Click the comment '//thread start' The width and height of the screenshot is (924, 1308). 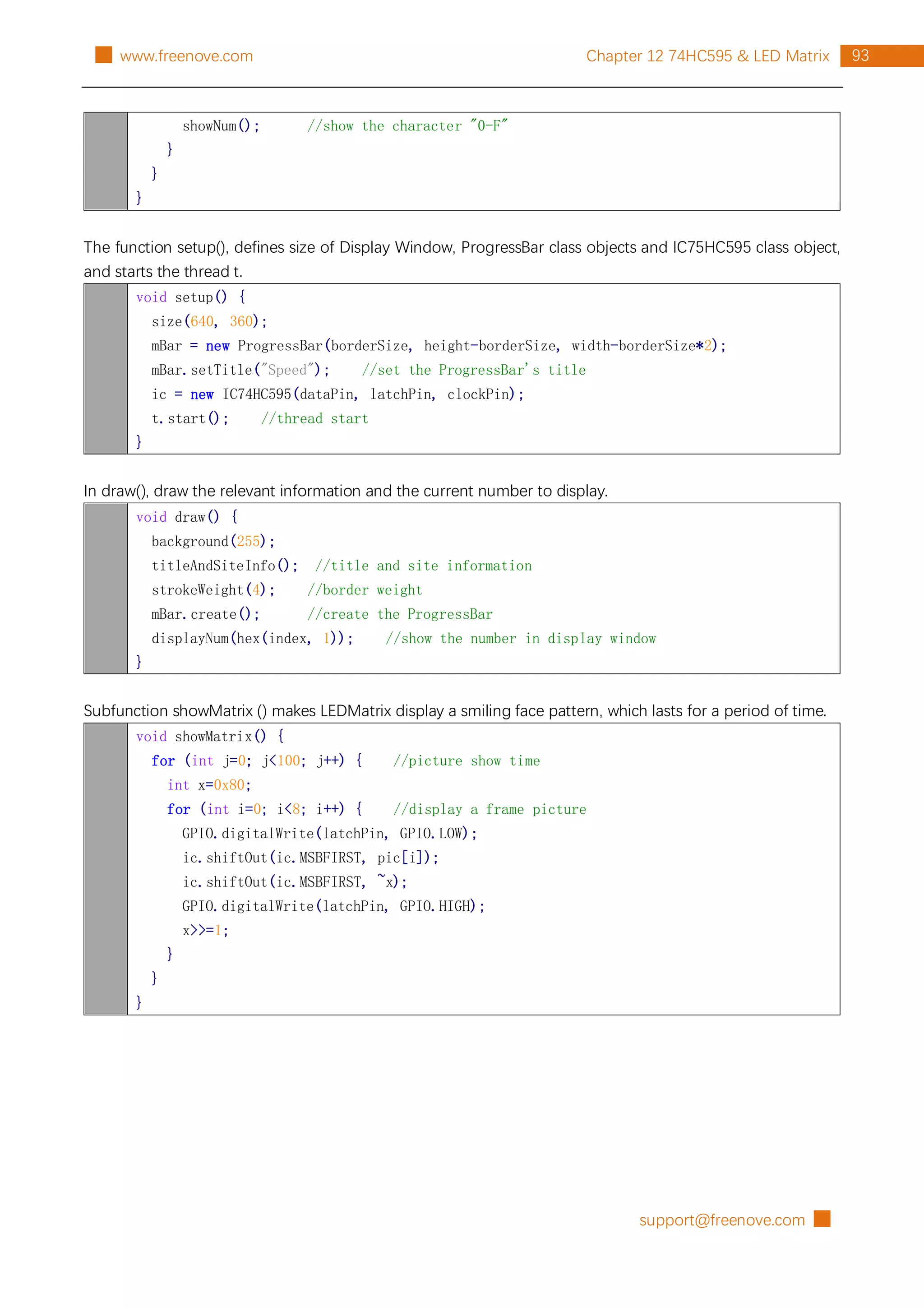tap(315, 419)
